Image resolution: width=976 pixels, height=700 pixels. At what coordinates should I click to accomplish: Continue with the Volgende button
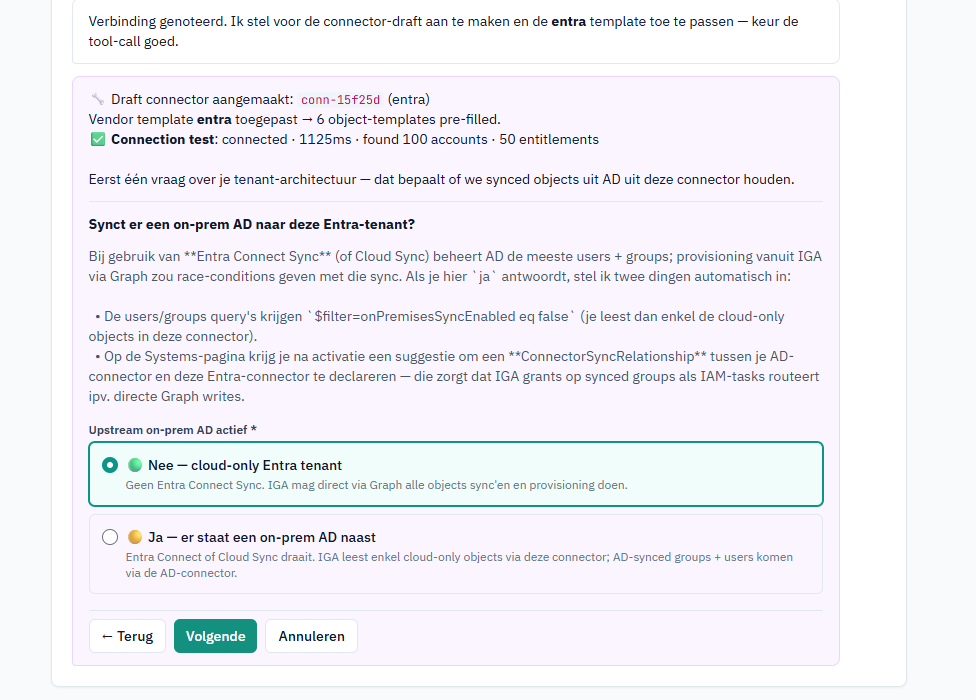tap(215, 636)
